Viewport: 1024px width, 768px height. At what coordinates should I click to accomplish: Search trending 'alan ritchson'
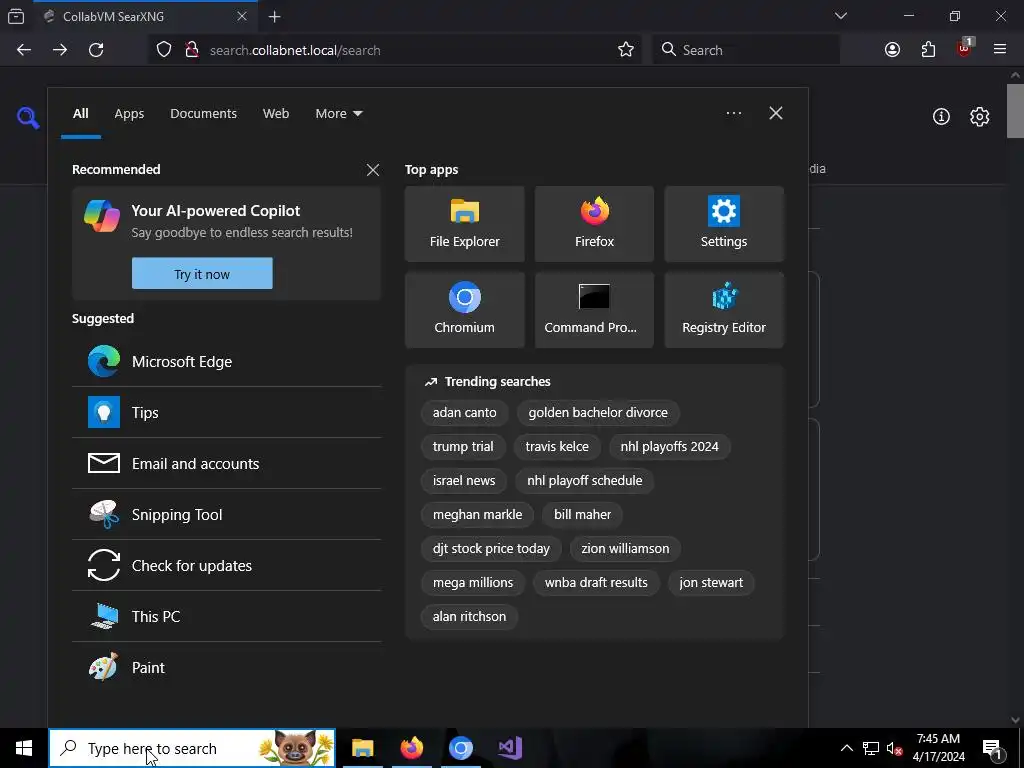pos(470,616)
